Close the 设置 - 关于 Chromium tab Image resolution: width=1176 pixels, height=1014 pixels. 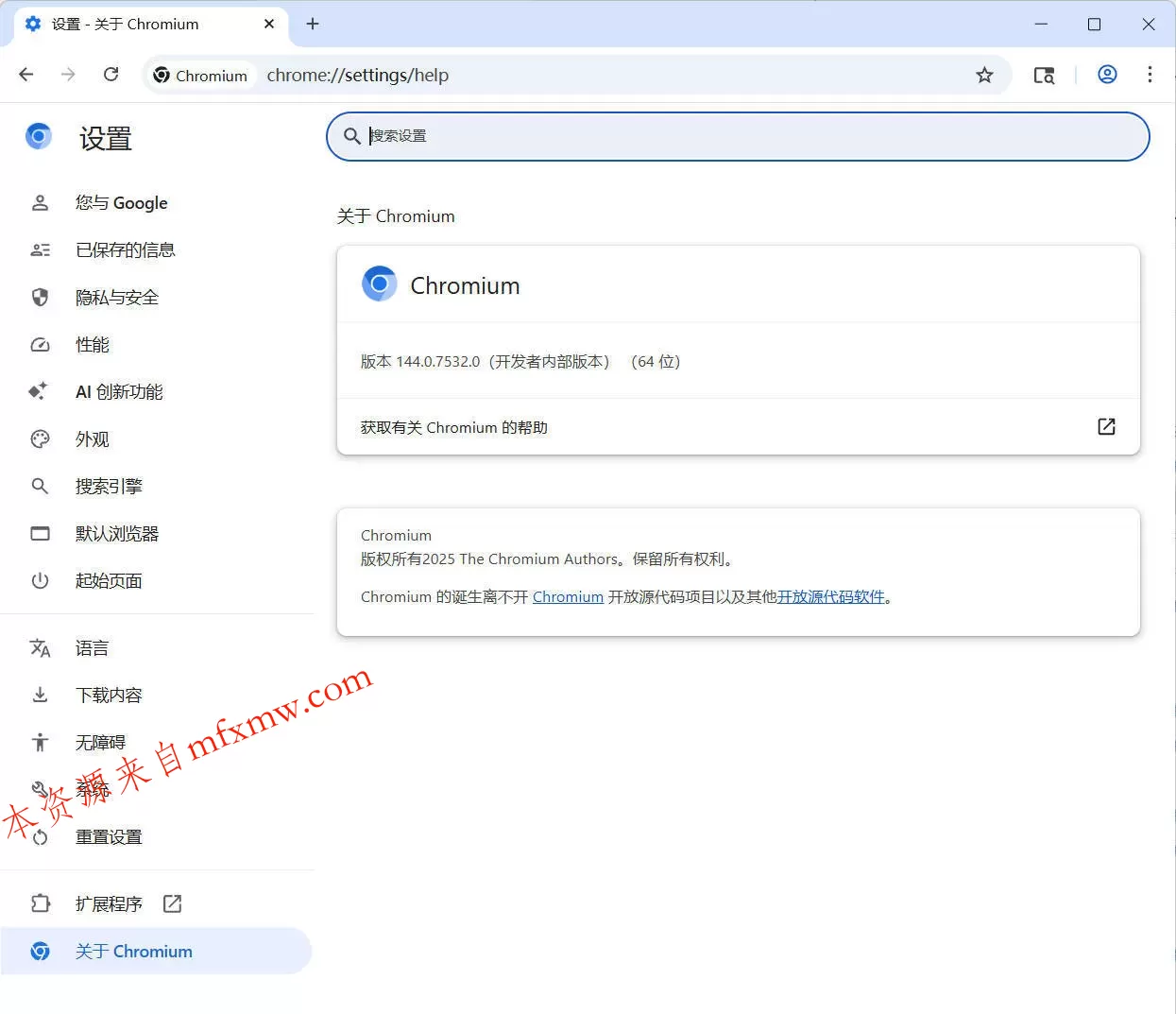(x=269, y=24)
